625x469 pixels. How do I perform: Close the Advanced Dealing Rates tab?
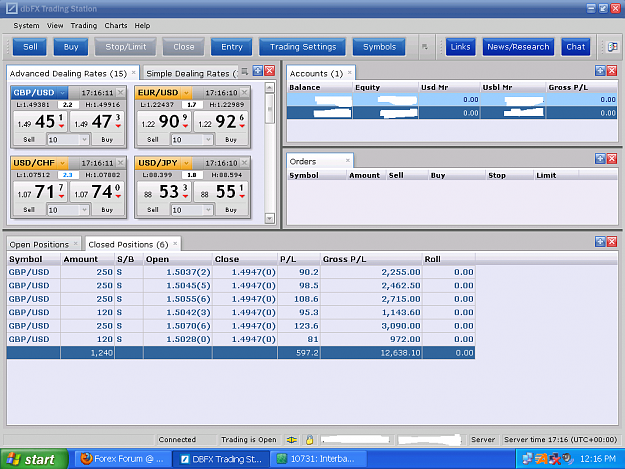click(x=134, y=73)
